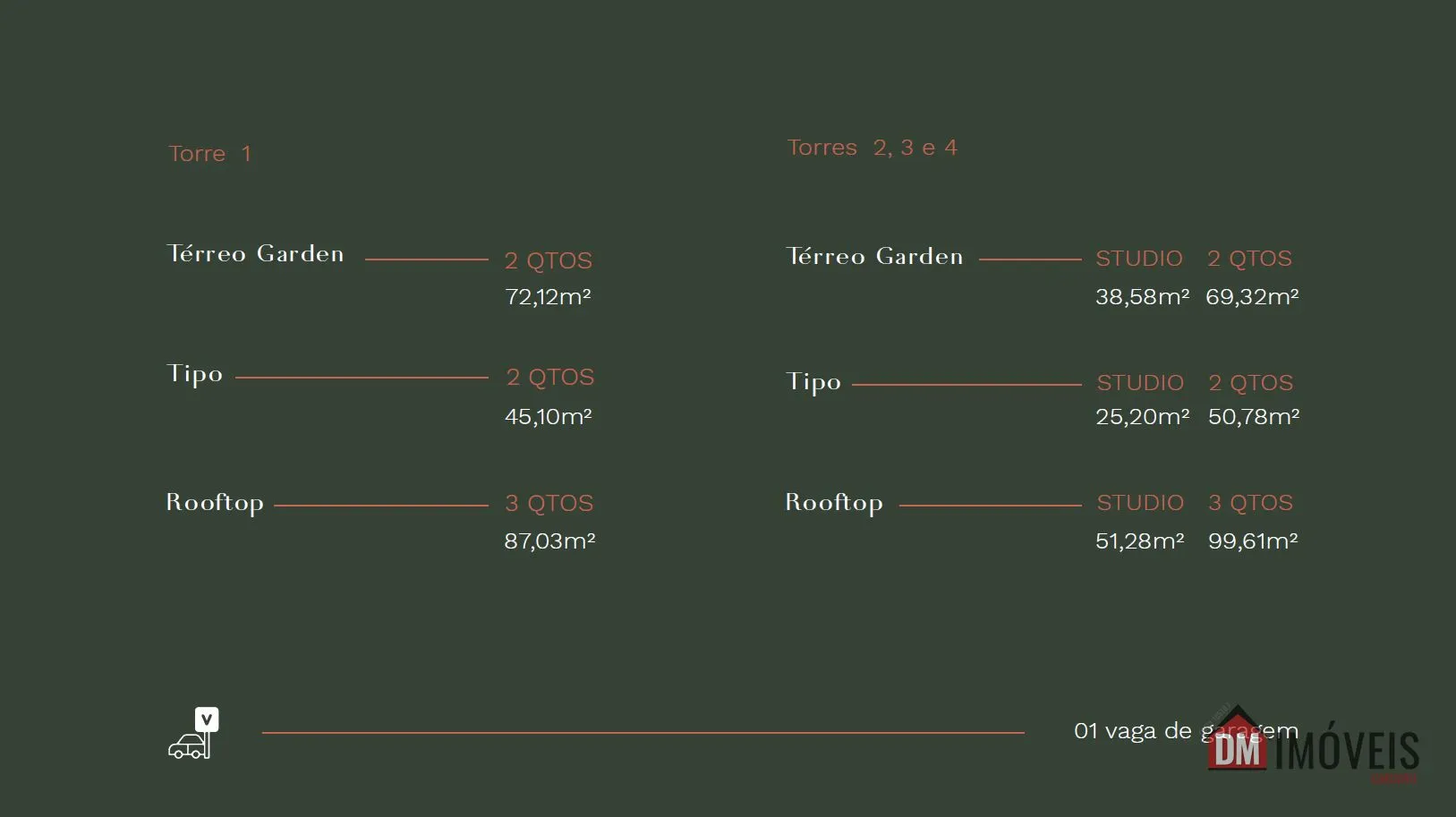
Task: Select the Torre 1 heading
Action: [210, 154]
